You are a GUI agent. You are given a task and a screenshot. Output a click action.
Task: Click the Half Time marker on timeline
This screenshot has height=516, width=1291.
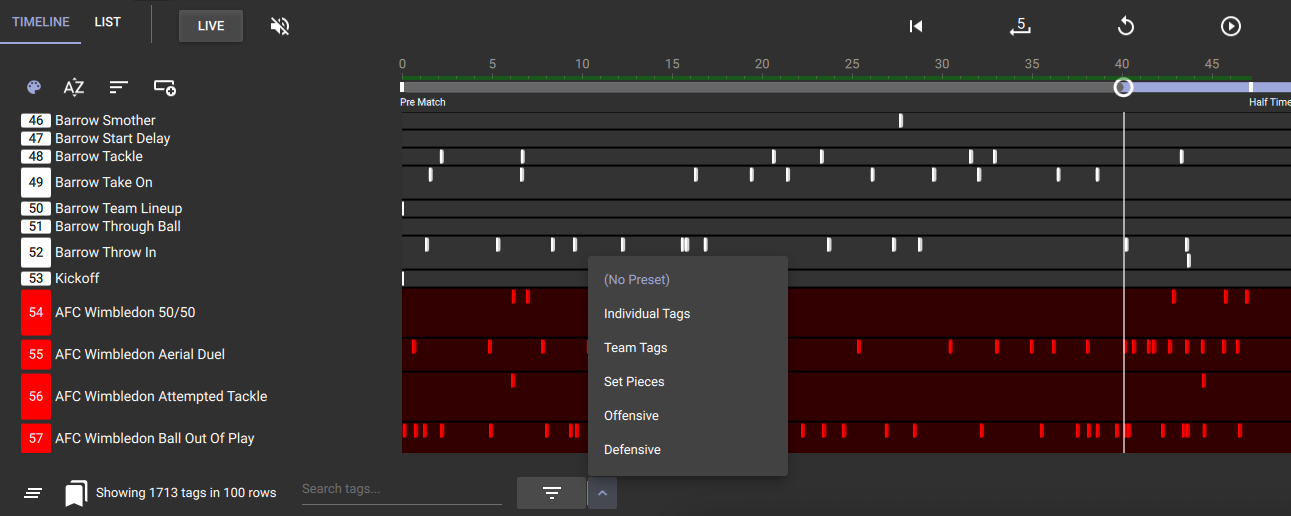click(x=1251, y=87)
